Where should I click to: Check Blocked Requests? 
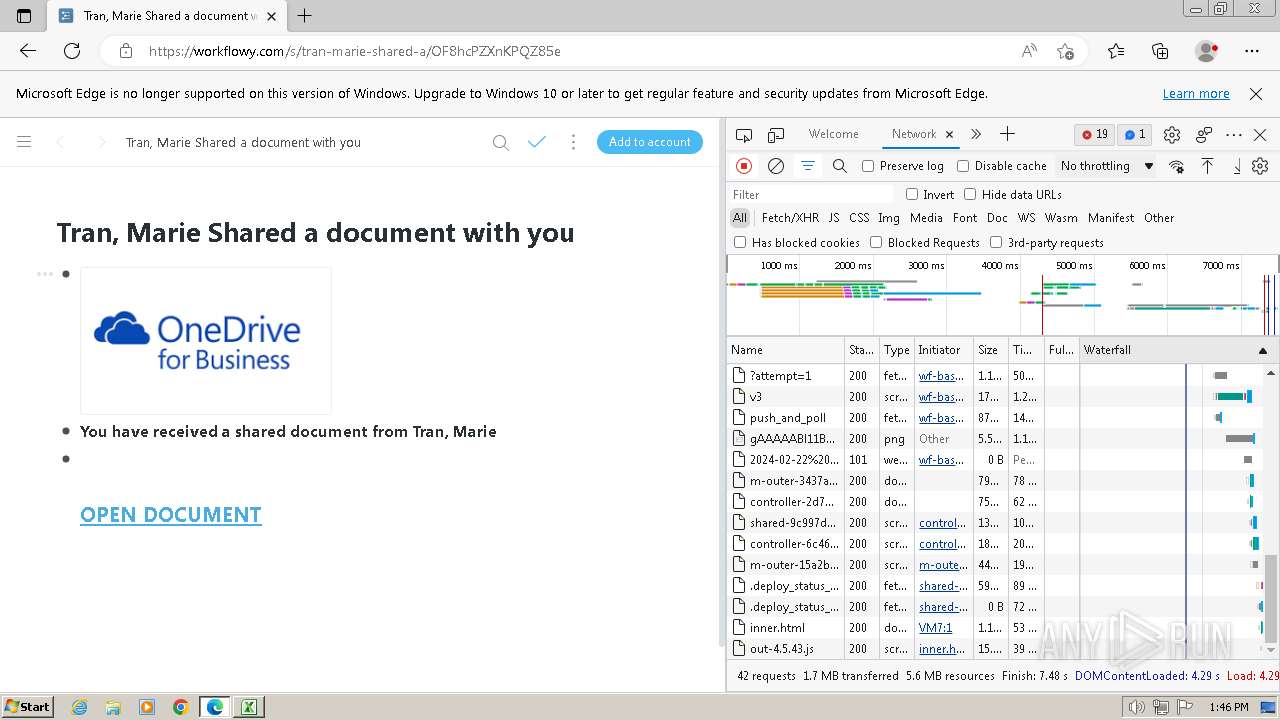tap(876, 242)
